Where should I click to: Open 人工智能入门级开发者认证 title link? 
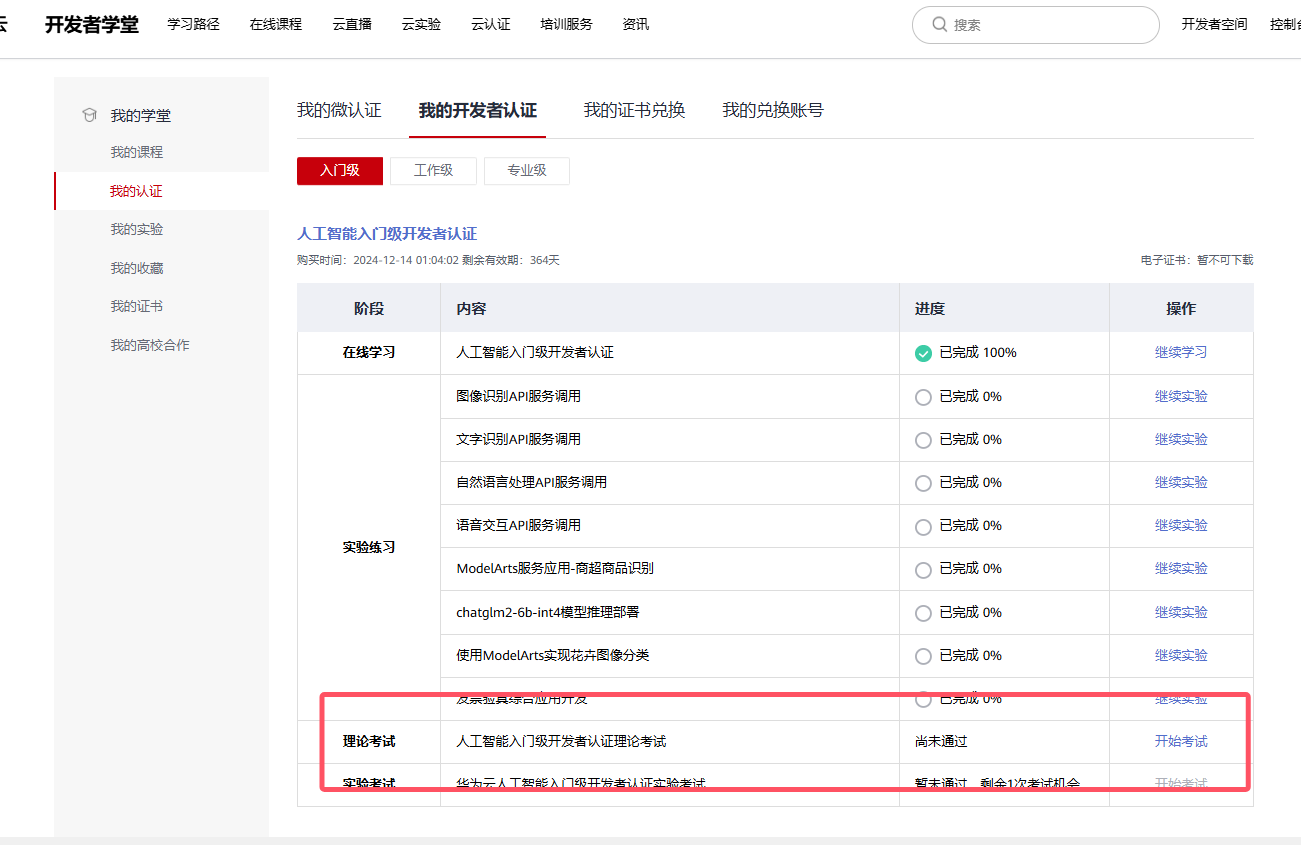[387, 234]
